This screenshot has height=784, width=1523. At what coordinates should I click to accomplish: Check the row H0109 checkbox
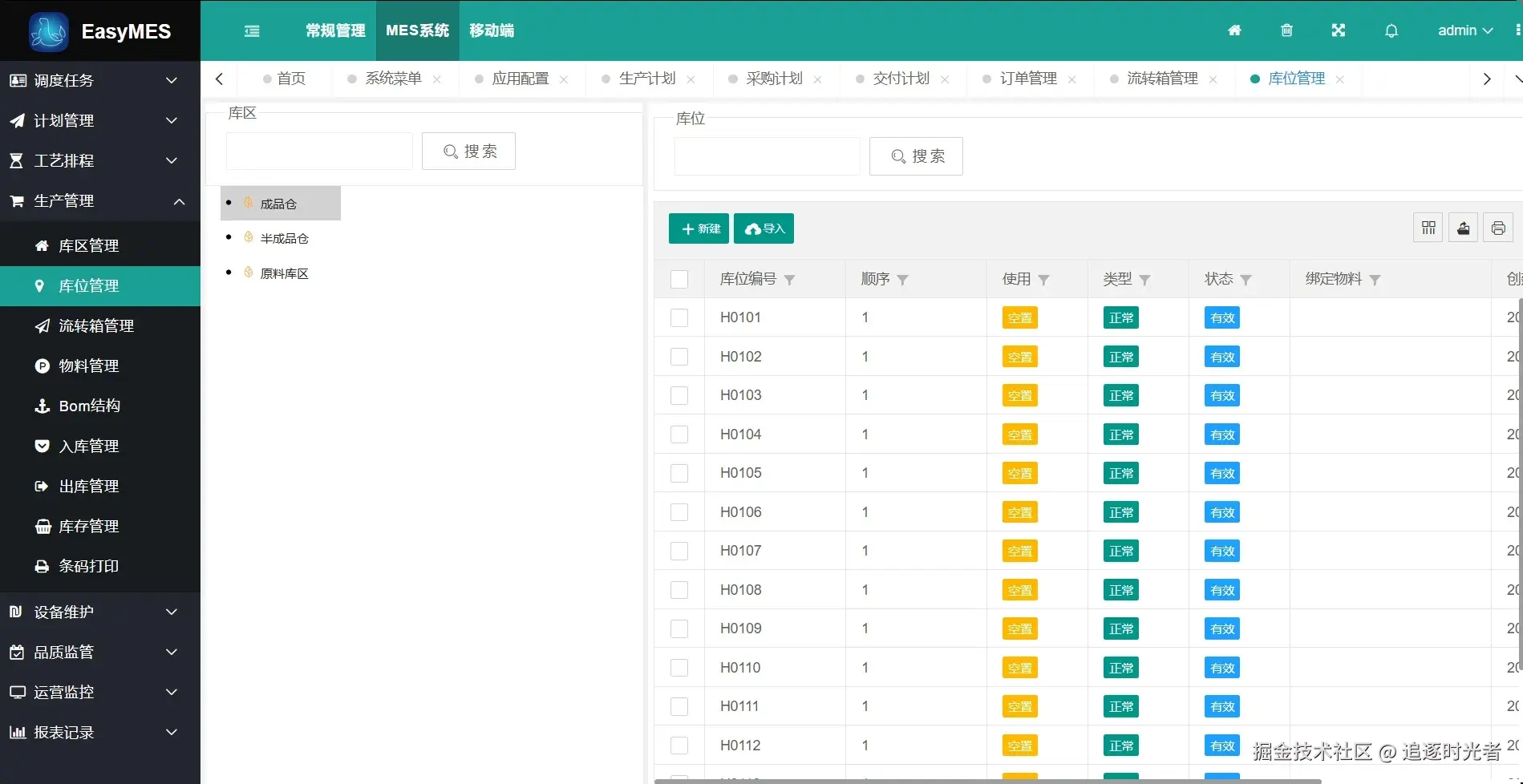(x=679, y=628)
